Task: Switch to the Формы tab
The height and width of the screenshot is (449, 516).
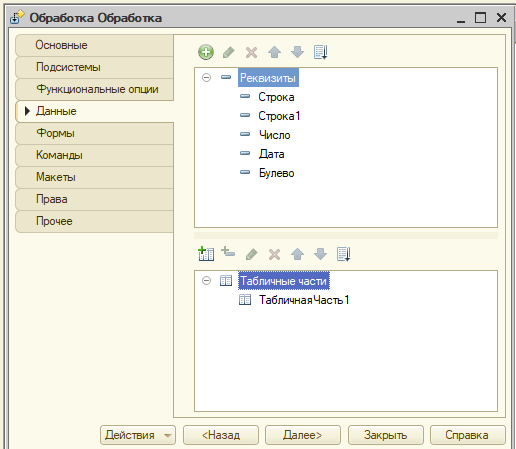Action: [94, 133]
